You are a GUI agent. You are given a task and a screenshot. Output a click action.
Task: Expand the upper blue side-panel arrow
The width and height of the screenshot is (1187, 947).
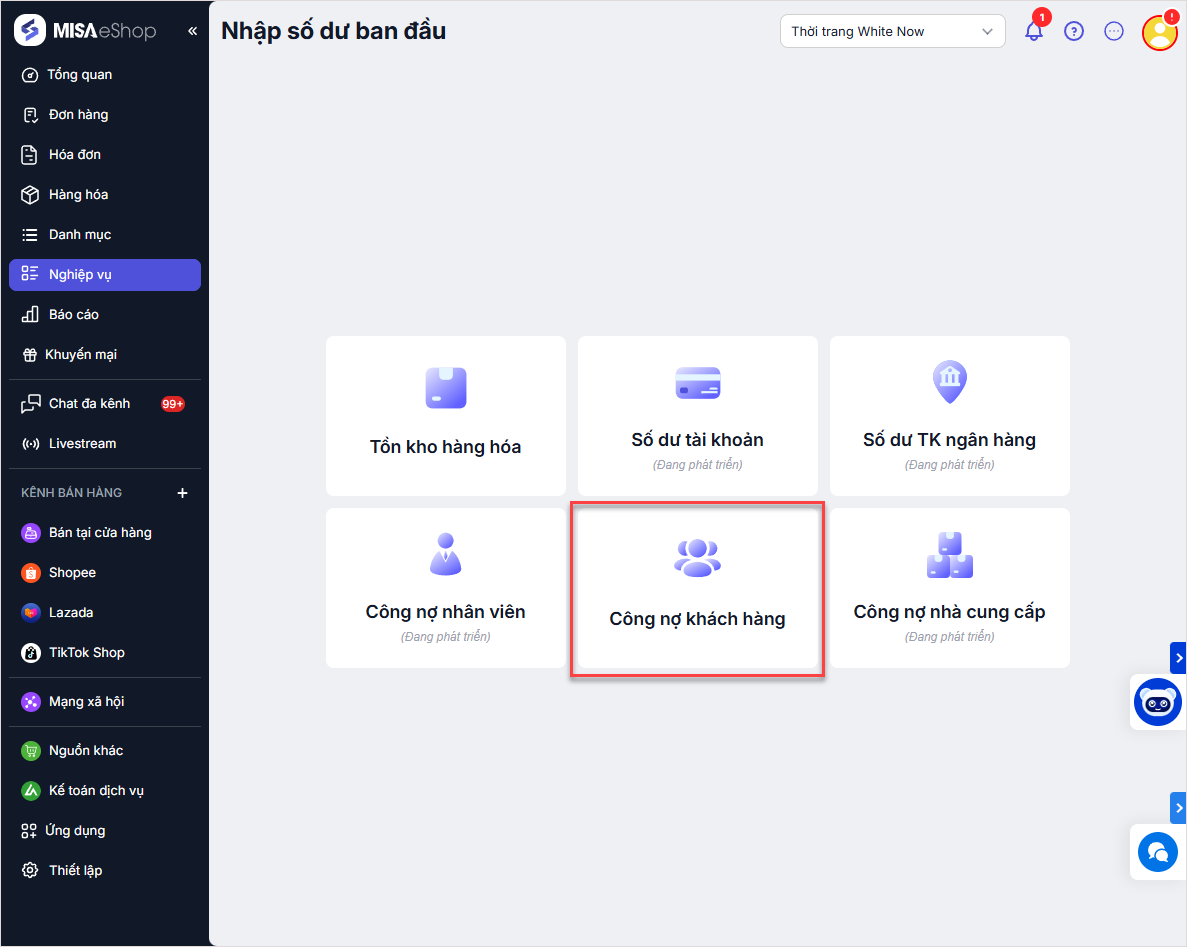[x=1178, y=658]
